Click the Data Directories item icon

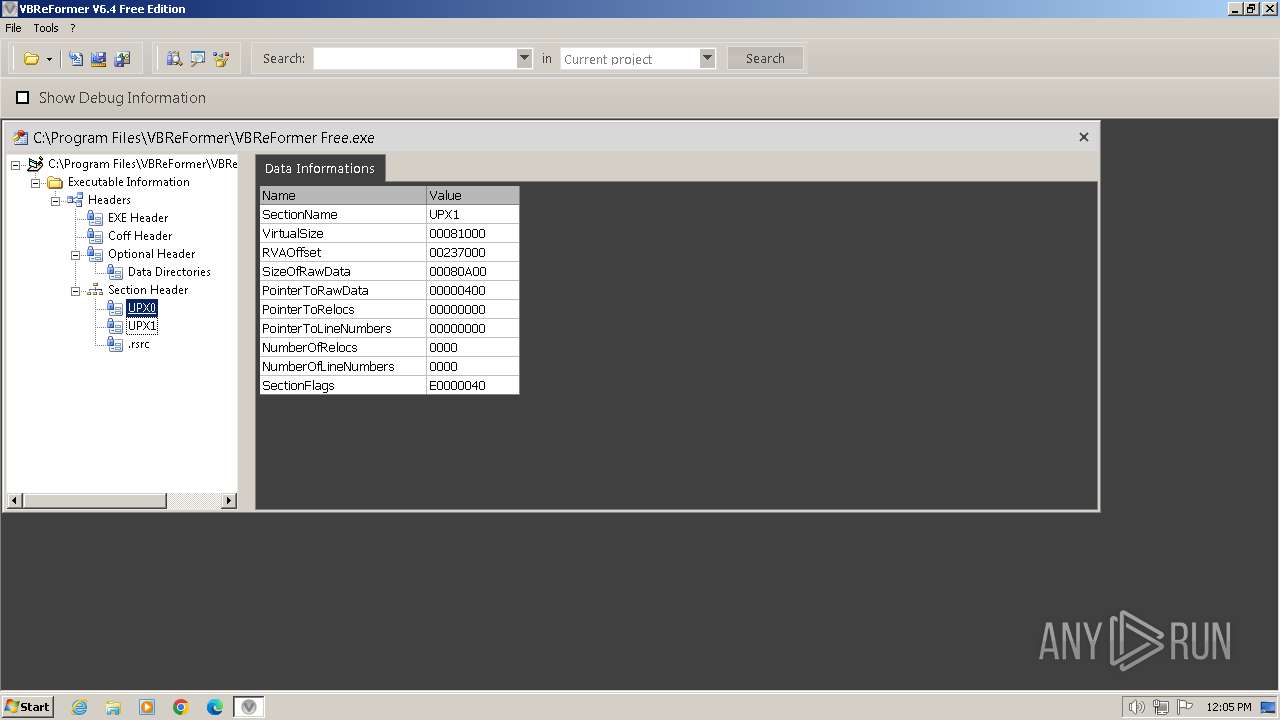click(x=115, y=272)
